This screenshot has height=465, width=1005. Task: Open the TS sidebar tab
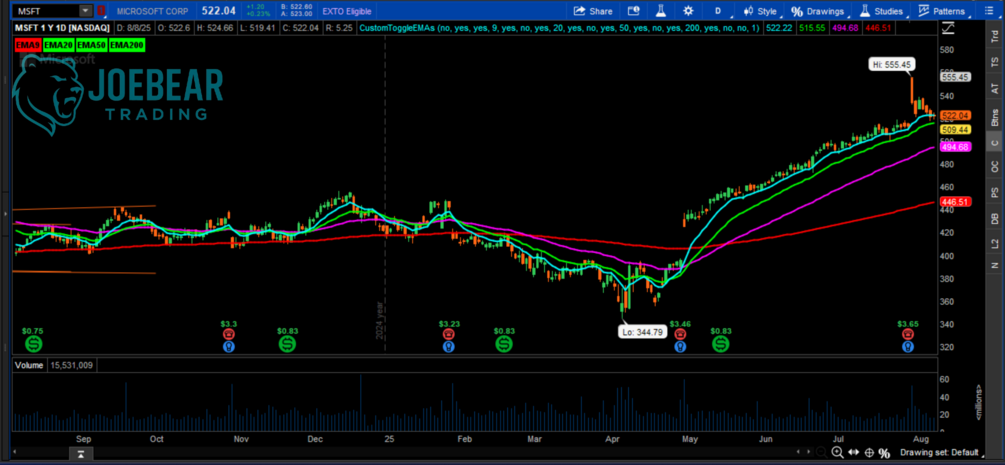(x=995, y=62)
